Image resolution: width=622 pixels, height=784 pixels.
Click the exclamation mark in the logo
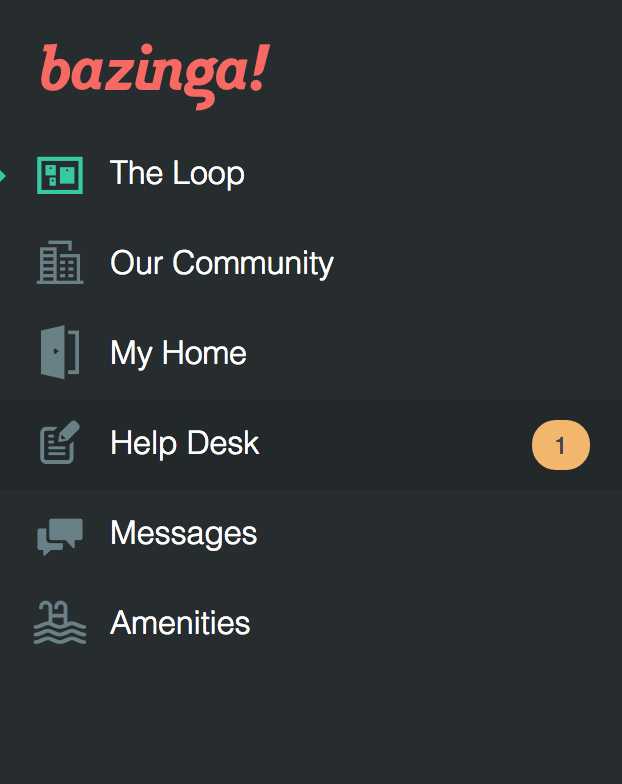click(257, 68)
